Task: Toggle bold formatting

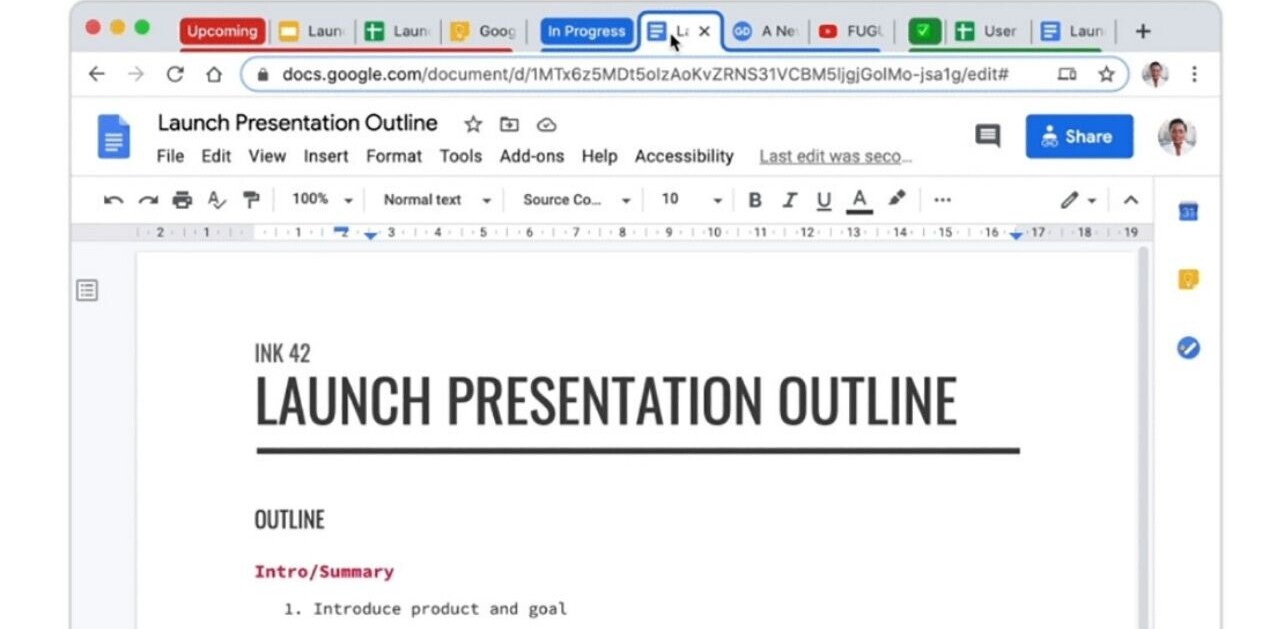Action: click(755, 200)
